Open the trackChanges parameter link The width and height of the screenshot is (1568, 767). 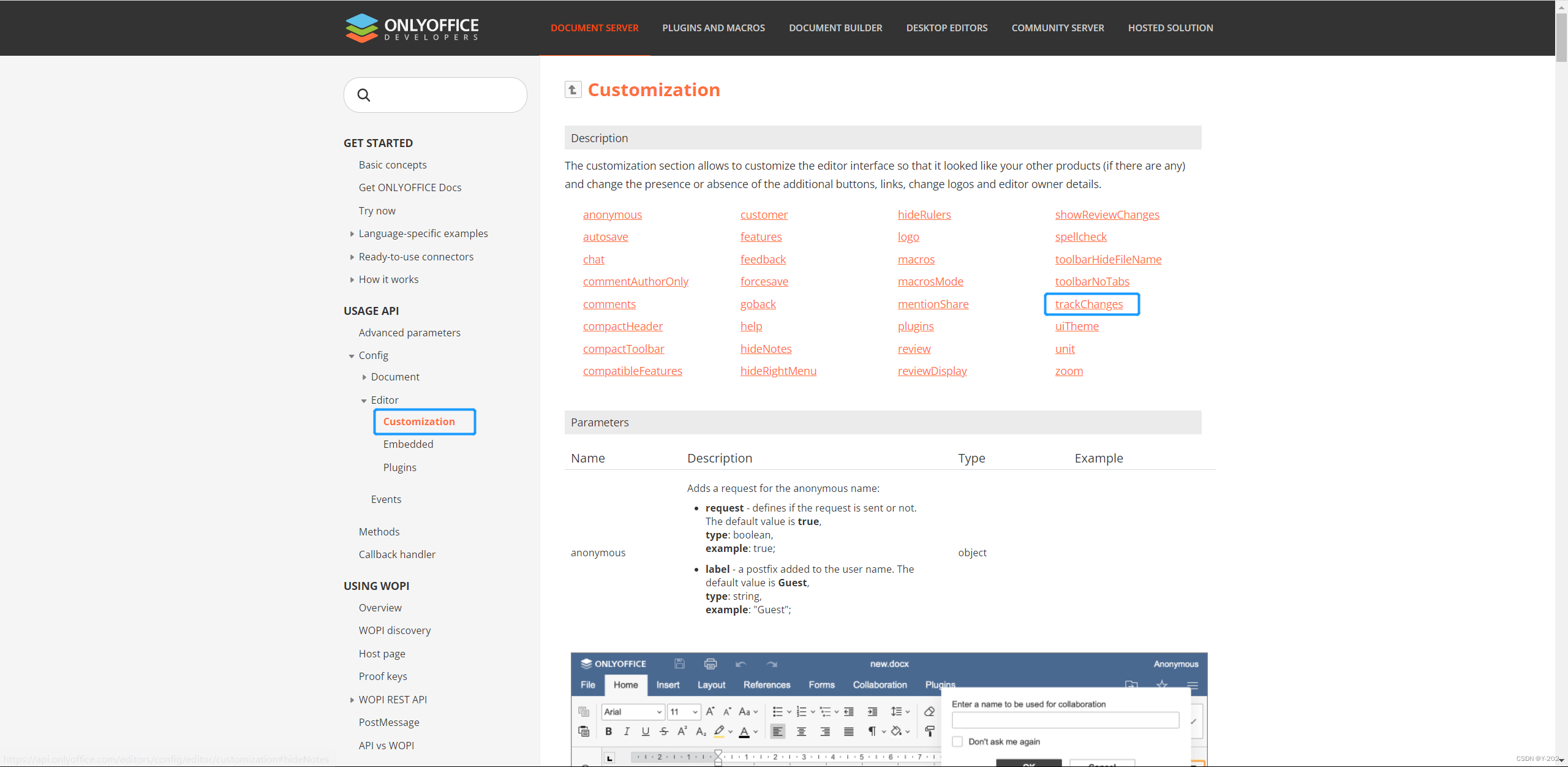point(1090,304)
